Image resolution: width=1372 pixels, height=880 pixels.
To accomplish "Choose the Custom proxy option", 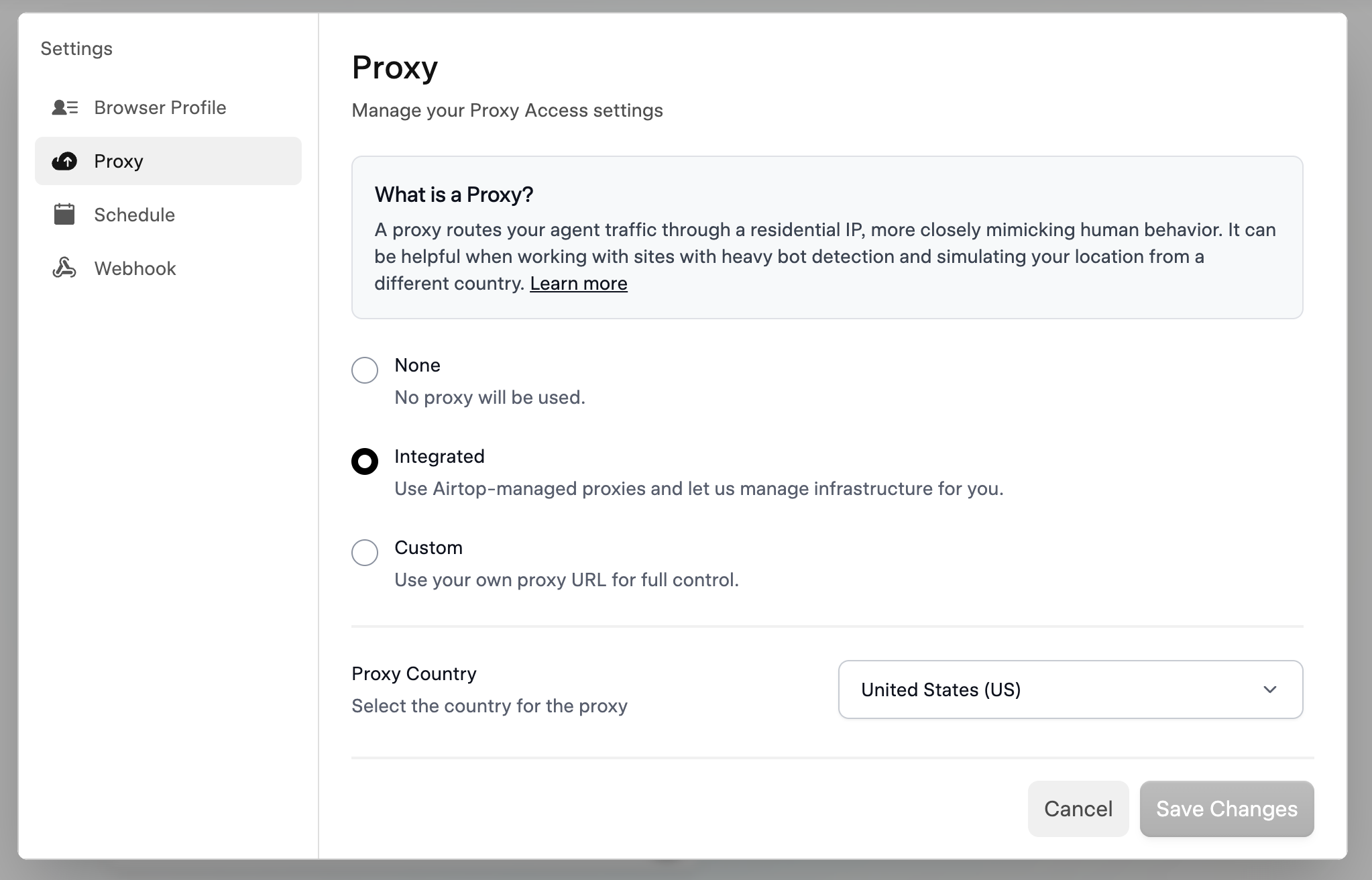I will [365, 552].
